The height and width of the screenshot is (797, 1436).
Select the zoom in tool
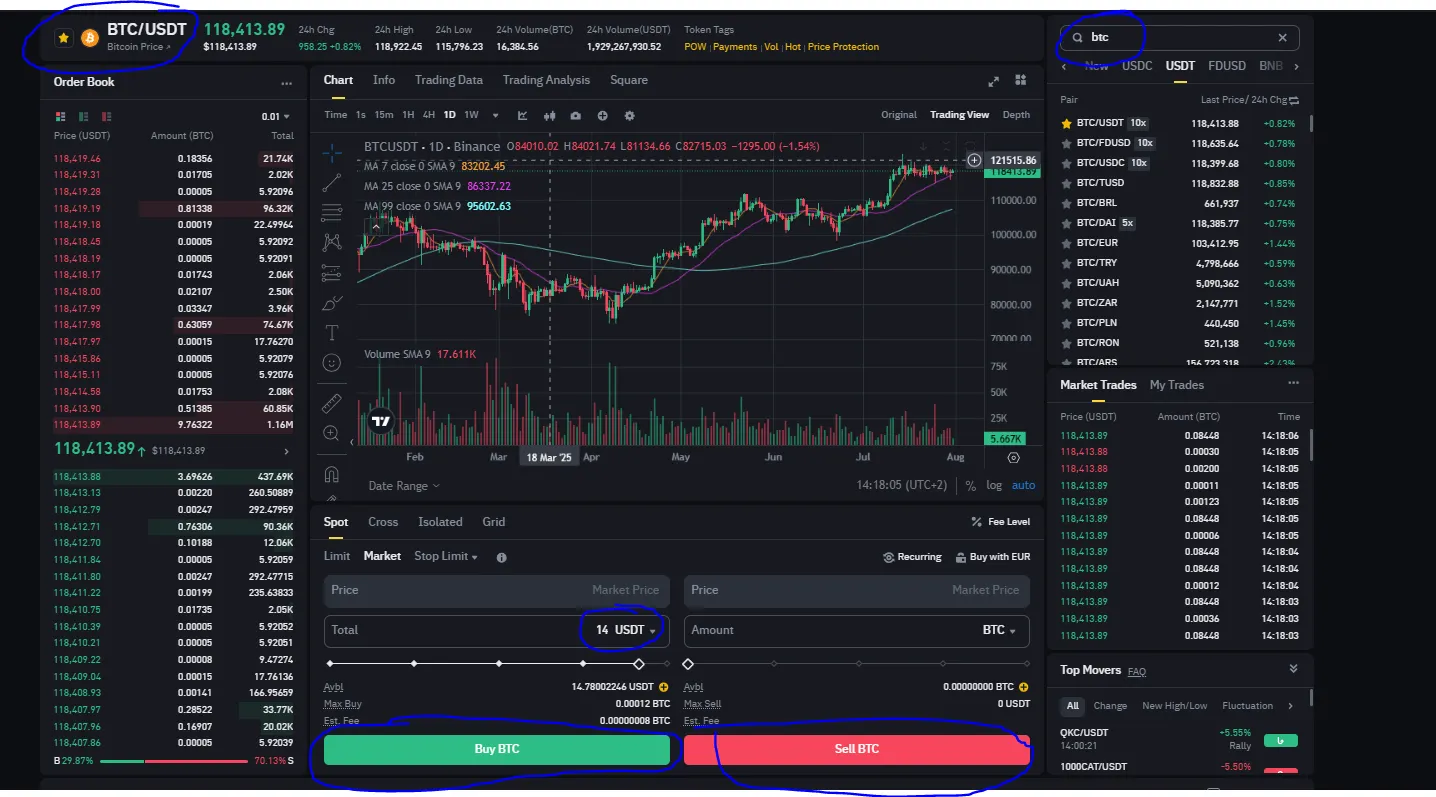tap(332, 433)
